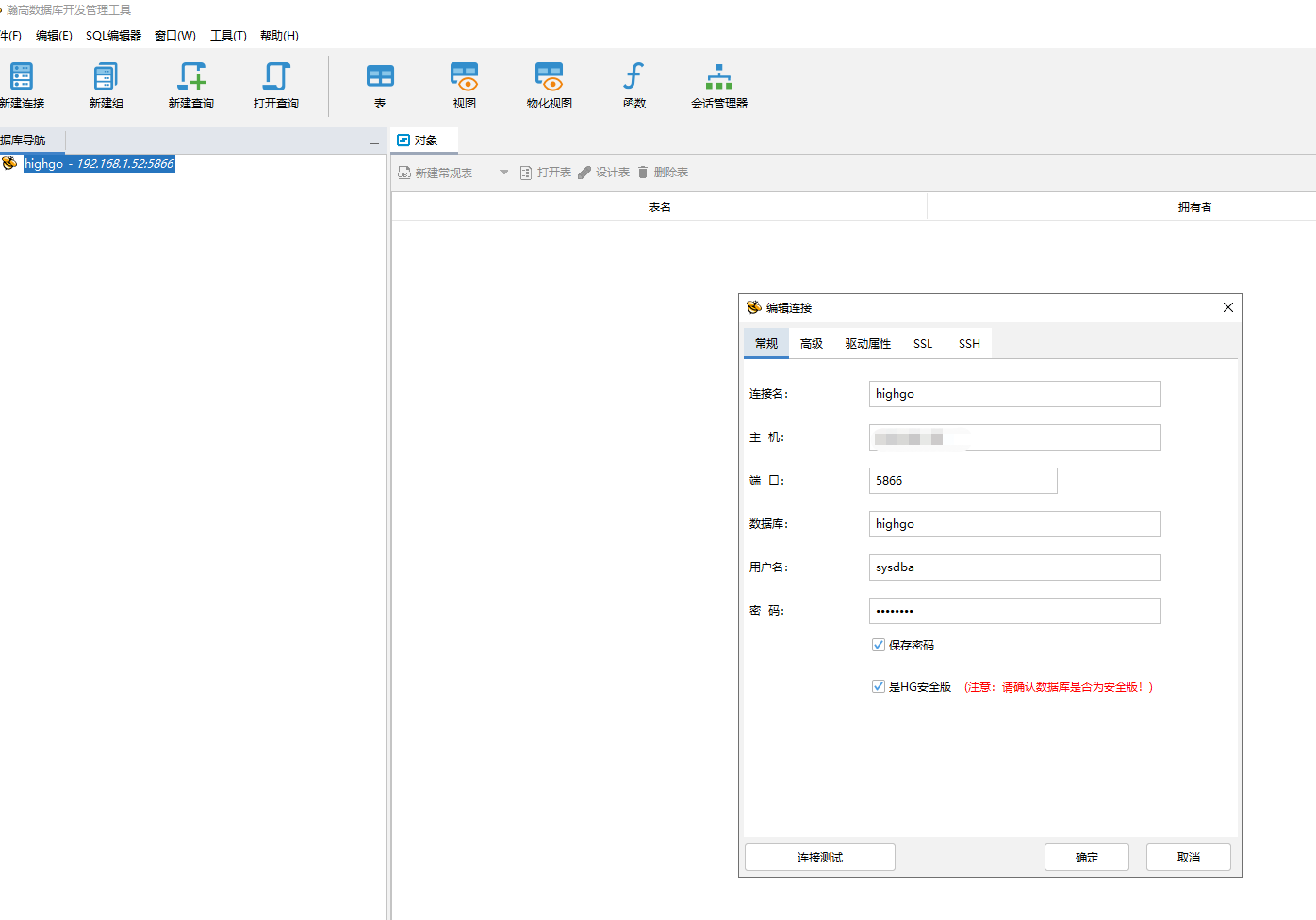Click the connection name (连接名) field
The height and width of the screenshot is (920, 1316).
pyautogui.click(x=1014, y=394)
